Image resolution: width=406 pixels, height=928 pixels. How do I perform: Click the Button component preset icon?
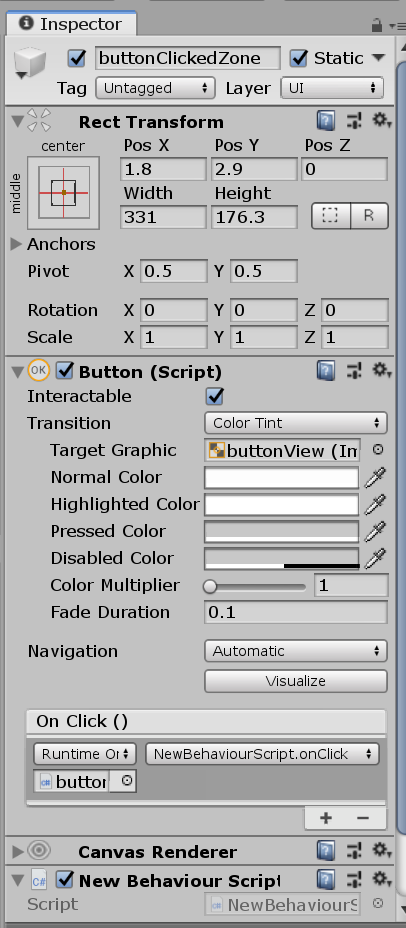pyautogui.click(x=355, y=371)
